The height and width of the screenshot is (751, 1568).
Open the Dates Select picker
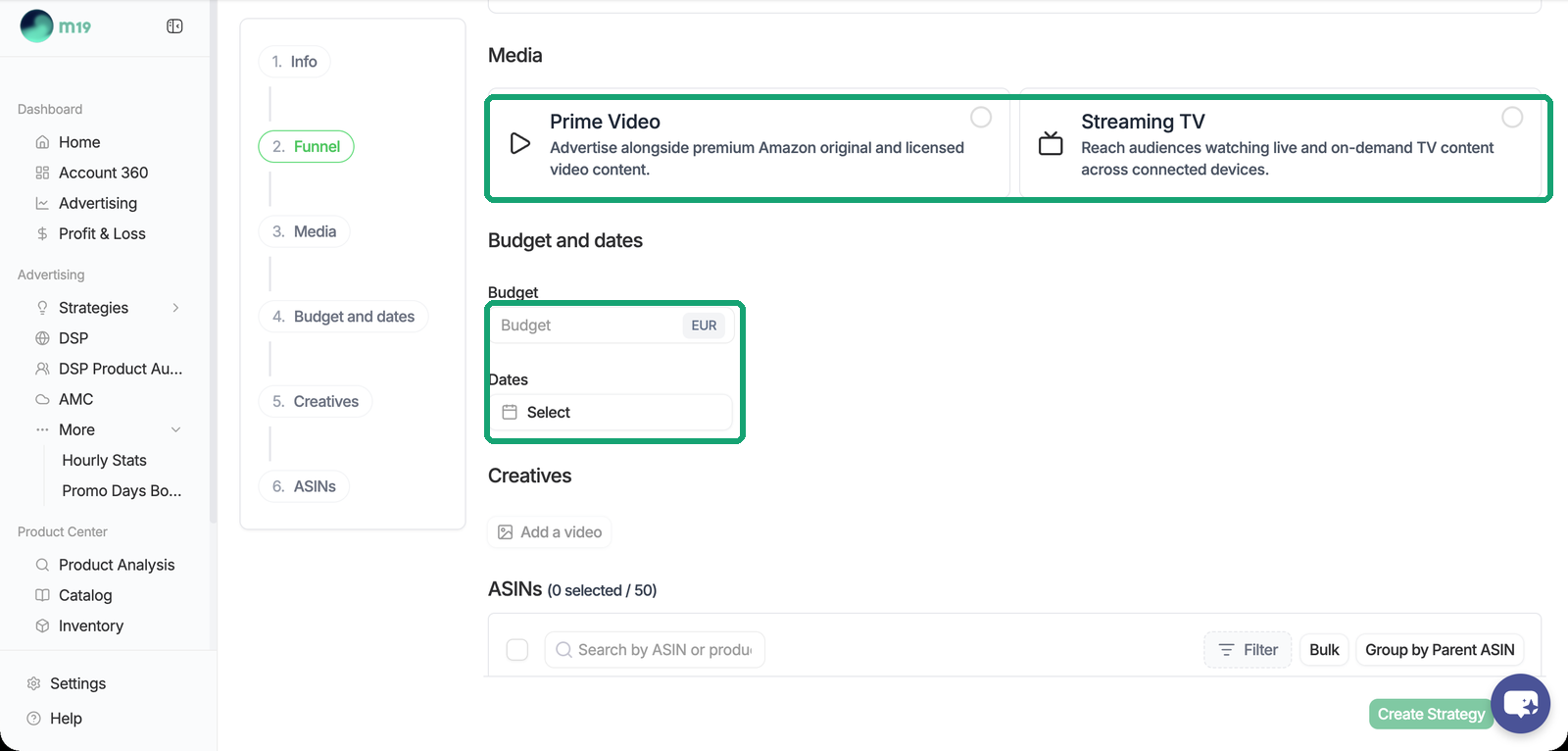tap(611, 413)
